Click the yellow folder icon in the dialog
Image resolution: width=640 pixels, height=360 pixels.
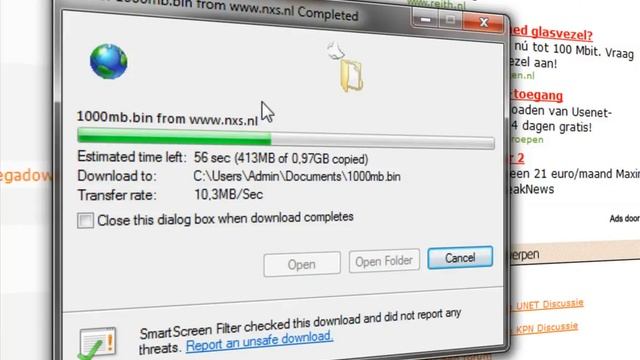click(351, 76)
